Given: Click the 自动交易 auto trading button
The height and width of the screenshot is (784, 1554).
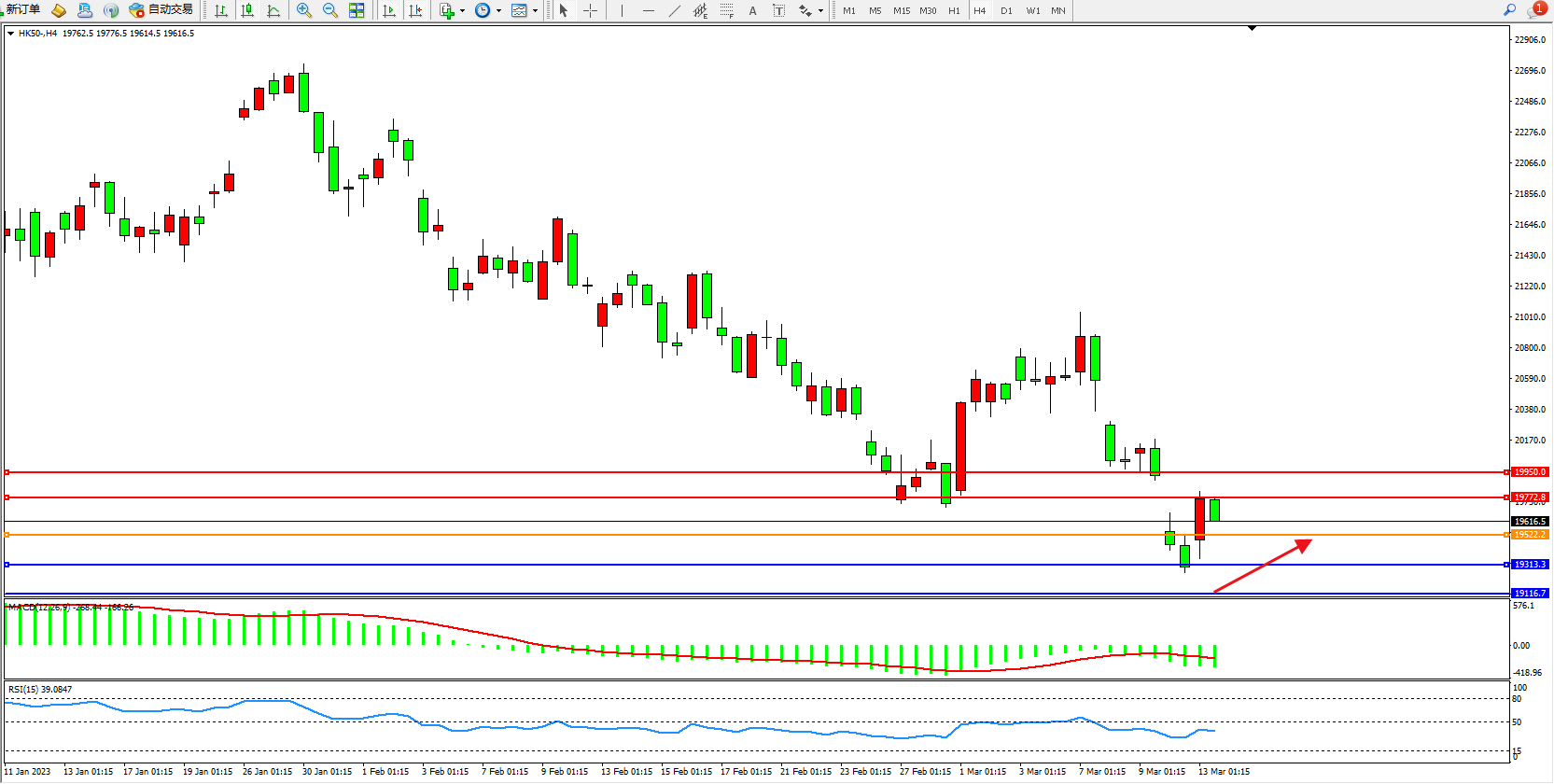Looking at the screenshot, I should coord(161,9).
